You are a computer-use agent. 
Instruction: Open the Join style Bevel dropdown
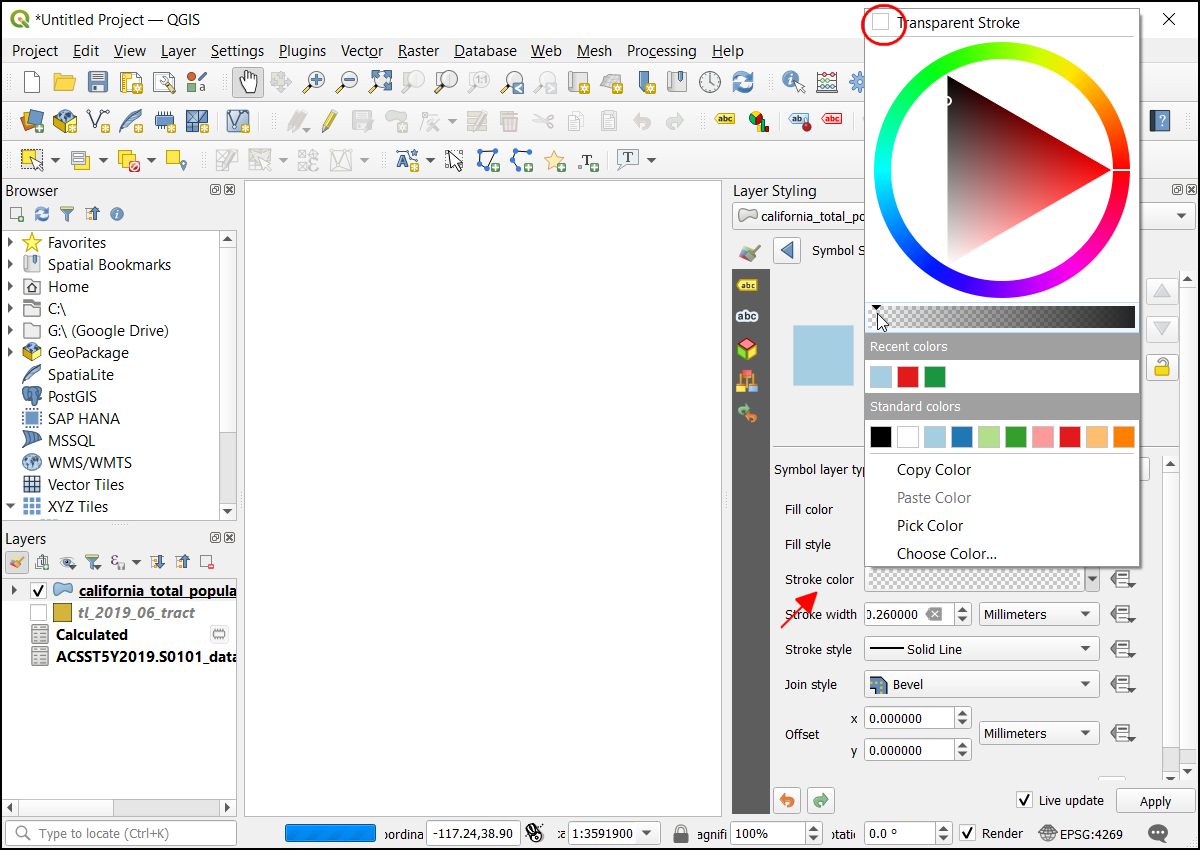pos(981,685)
